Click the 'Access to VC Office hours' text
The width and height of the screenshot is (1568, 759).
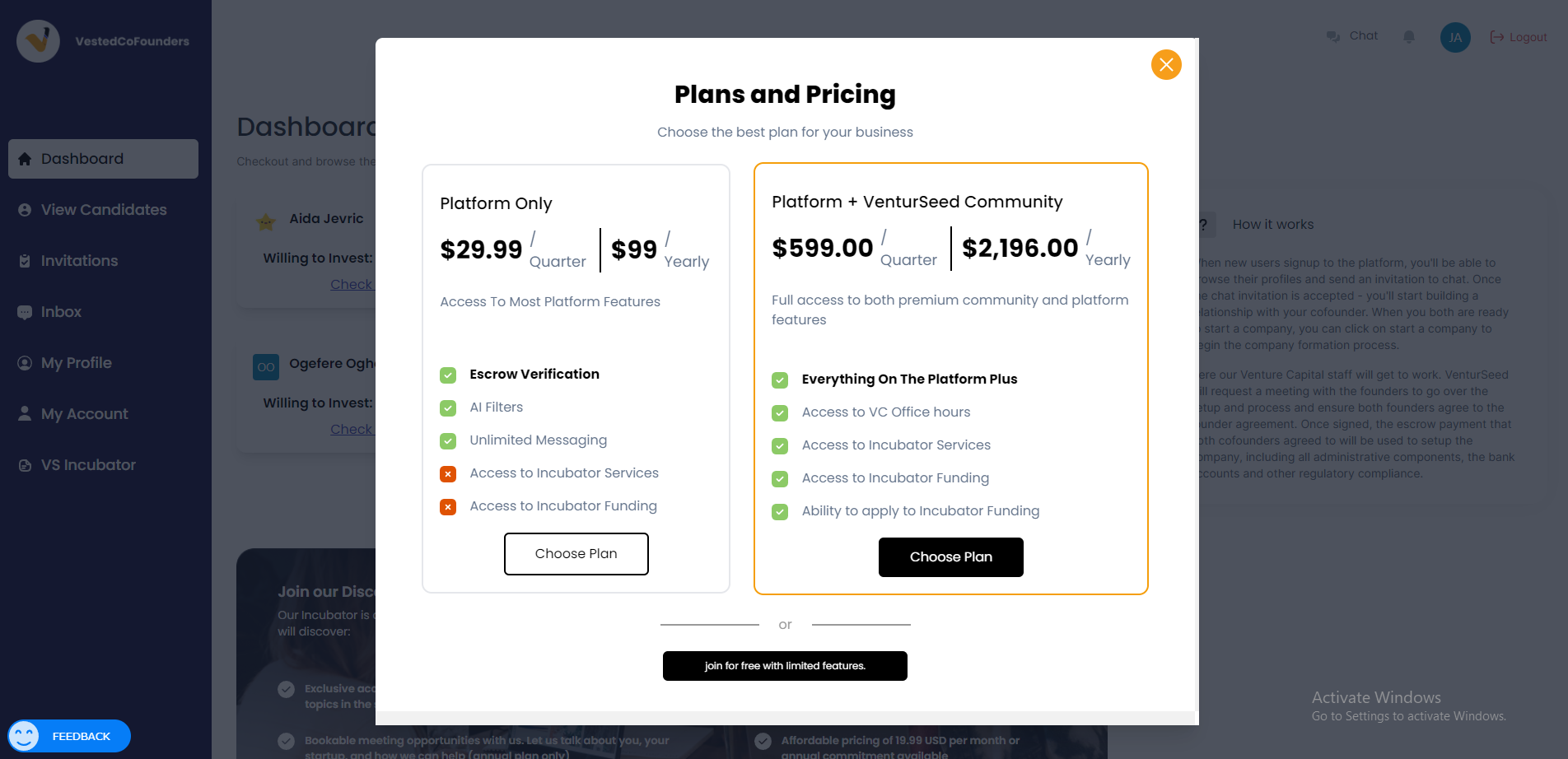point(886,412)
